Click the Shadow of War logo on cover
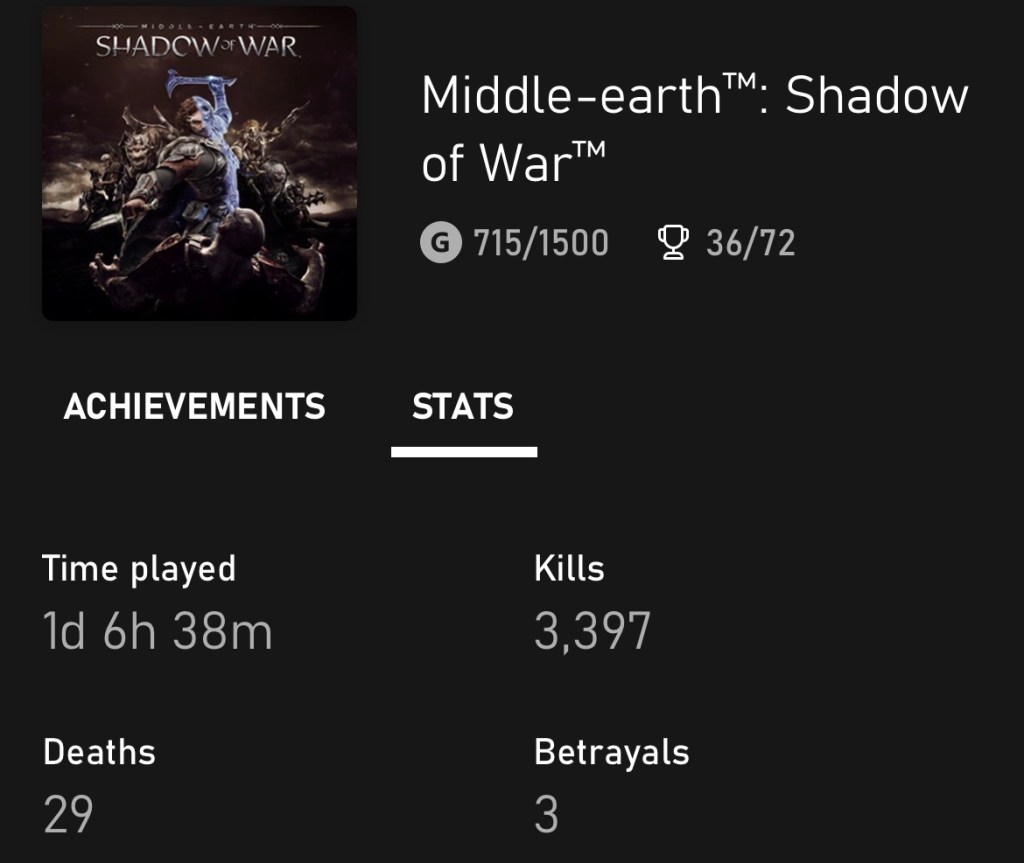Screen dimensions: 1024x863 pyautogui.click(x=196, y=44)
